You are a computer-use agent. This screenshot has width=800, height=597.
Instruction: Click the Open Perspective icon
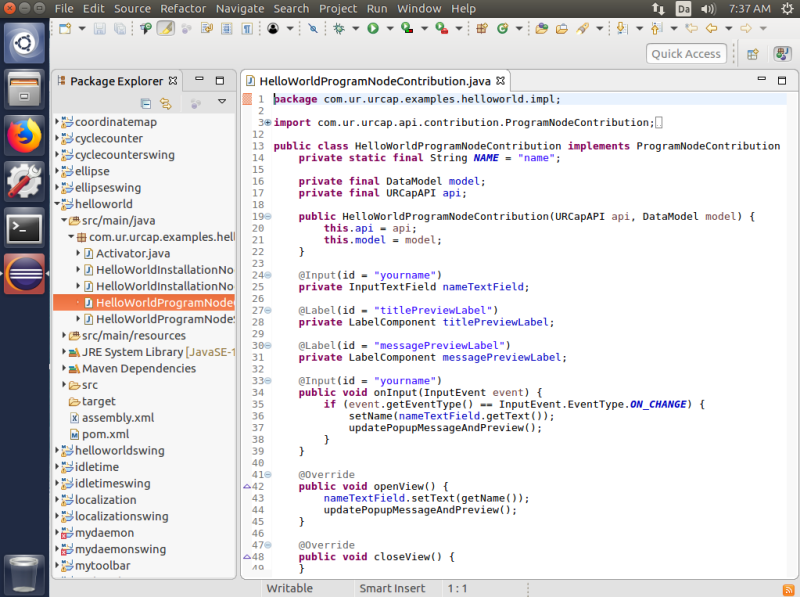coord(753,54)
